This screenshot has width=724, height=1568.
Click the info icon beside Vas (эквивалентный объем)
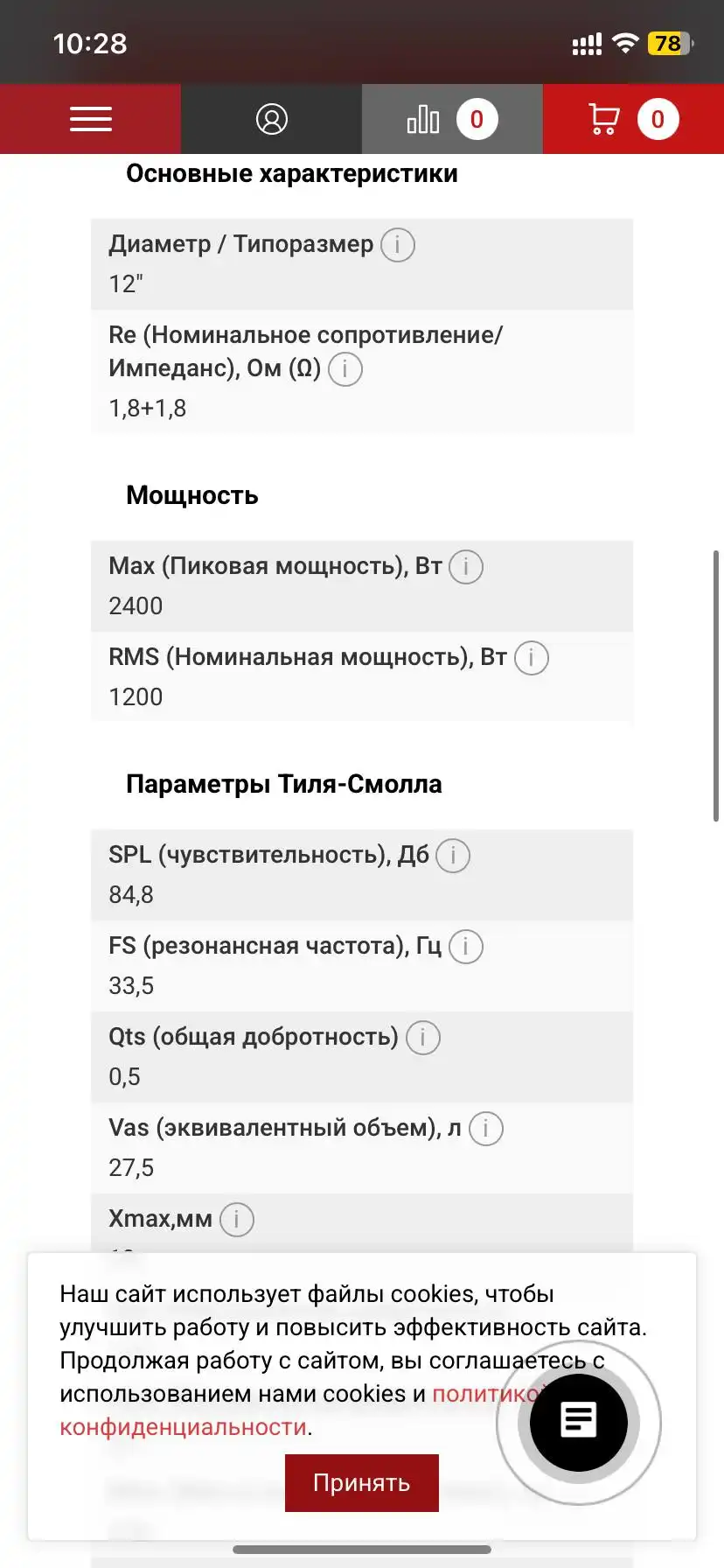[485, 1129]
